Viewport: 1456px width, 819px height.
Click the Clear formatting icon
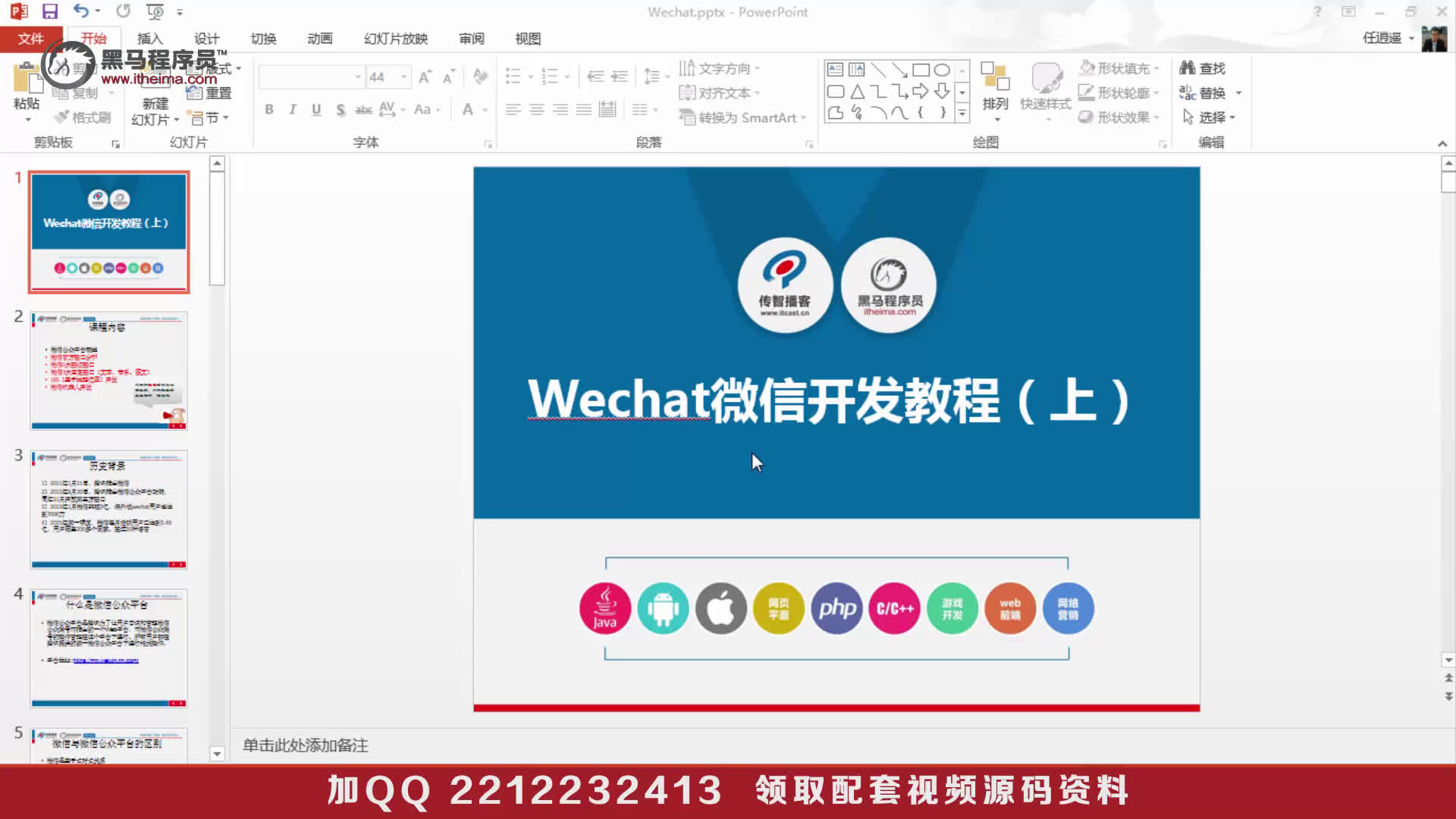(480, 77)
